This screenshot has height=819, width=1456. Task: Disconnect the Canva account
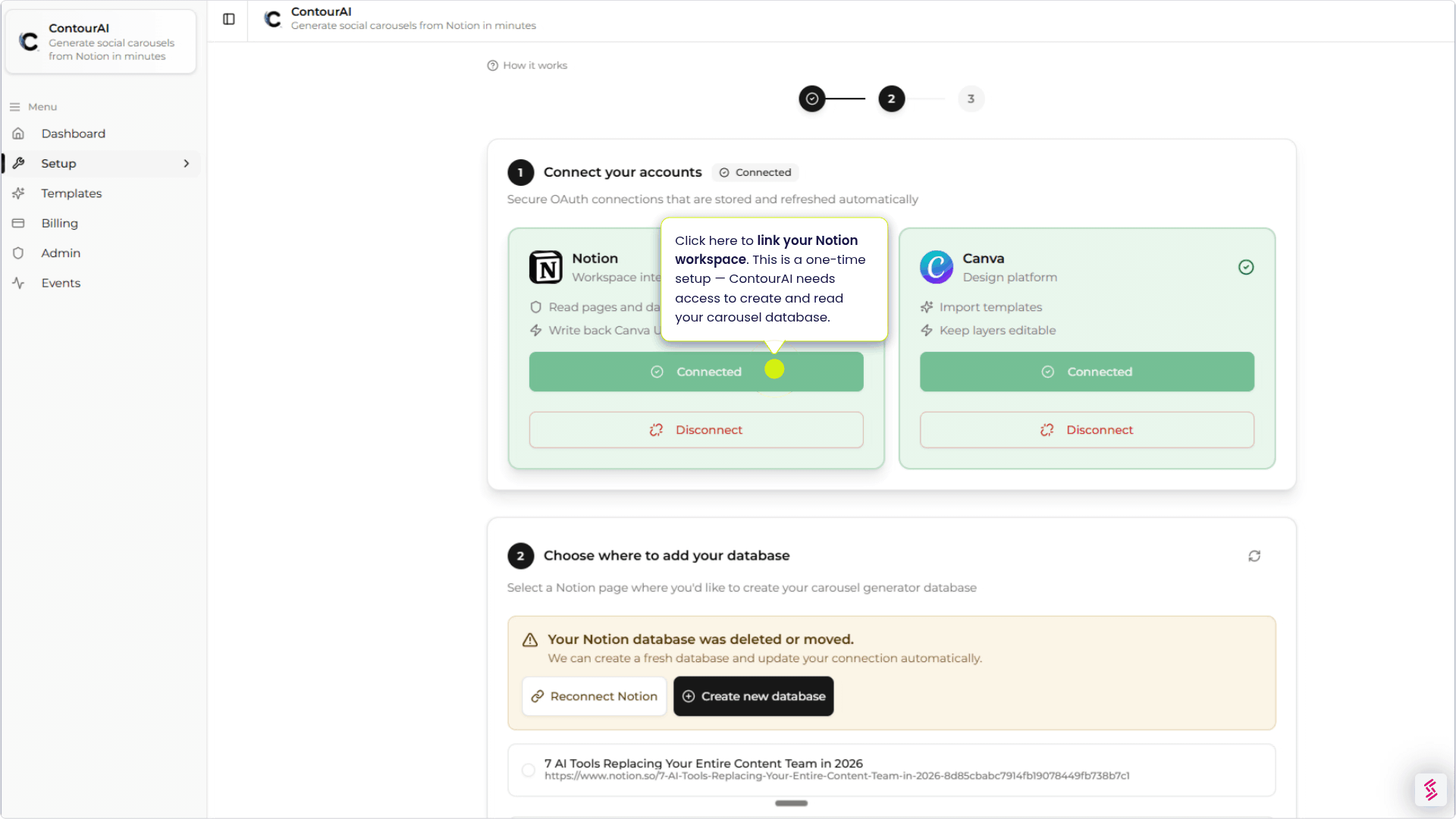point(1086,430)
